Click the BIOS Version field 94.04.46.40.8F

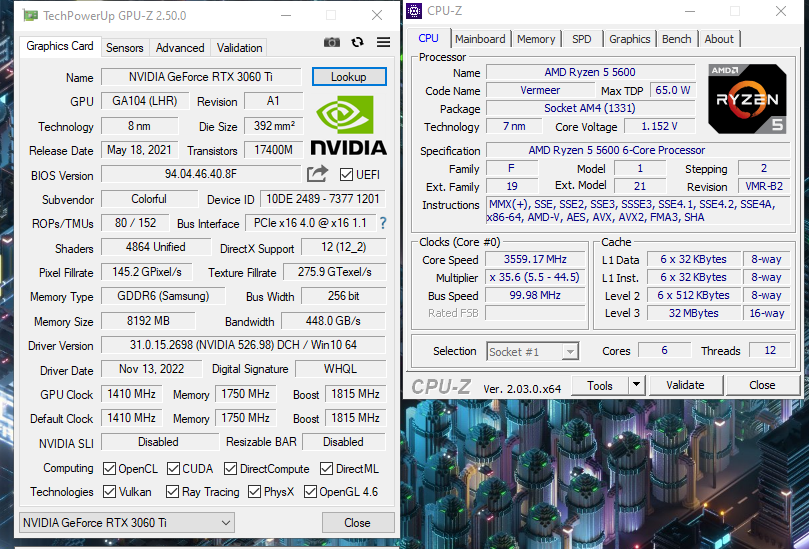(201, 174)
